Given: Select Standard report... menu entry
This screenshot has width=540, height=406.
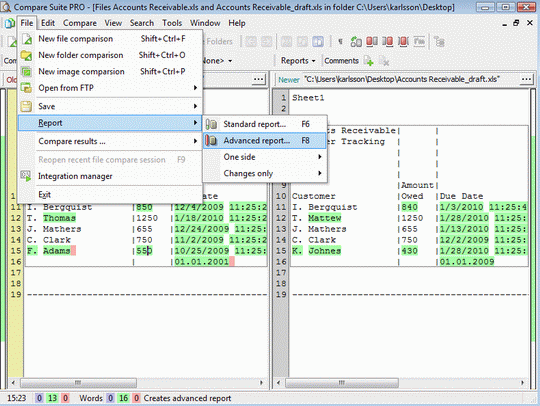Looking at the screenshot, I should pos(264,124).
